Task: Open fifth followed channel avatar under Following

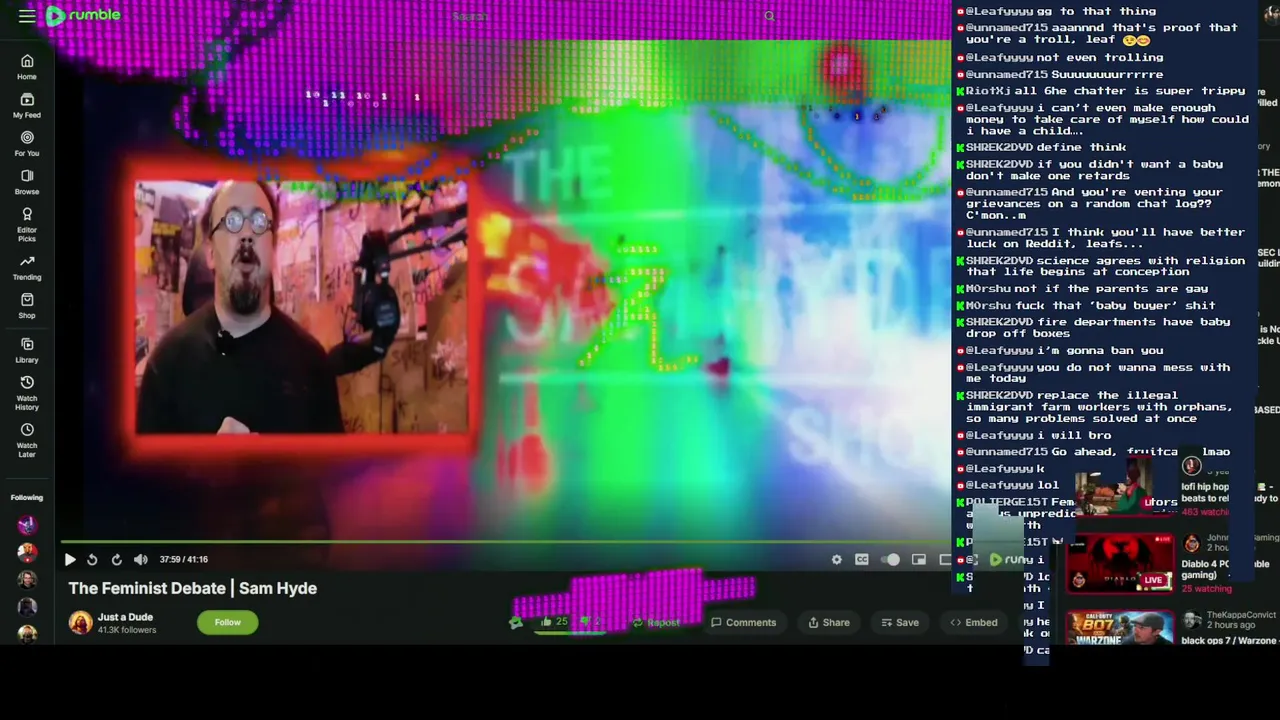Action: pos(27,633)
